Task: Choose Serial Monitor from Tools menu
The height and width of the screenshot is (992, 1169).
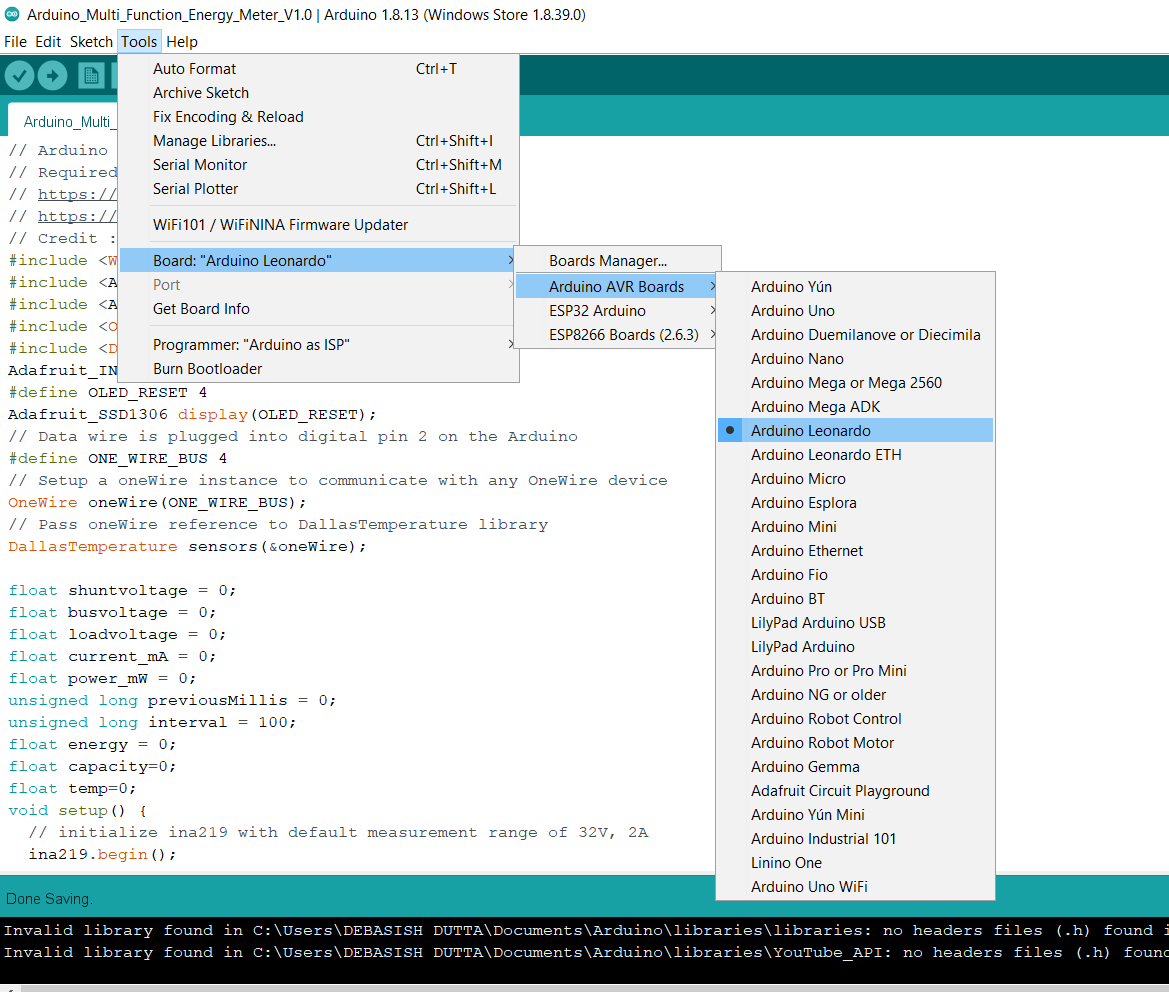Action: (200, 165)
